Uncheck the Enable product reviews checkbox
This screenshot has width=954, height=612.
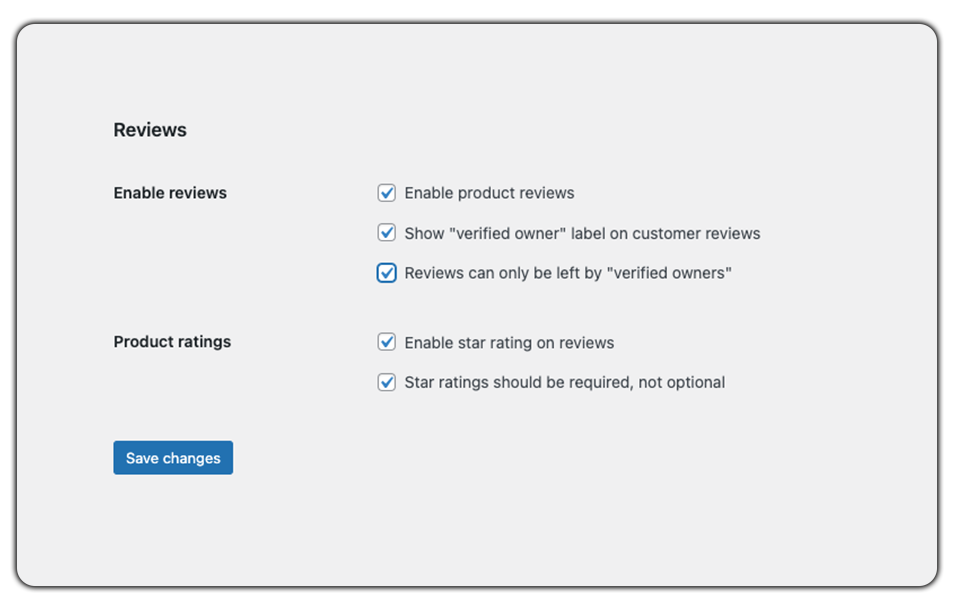pyautogui.click(x=386, y=193)
